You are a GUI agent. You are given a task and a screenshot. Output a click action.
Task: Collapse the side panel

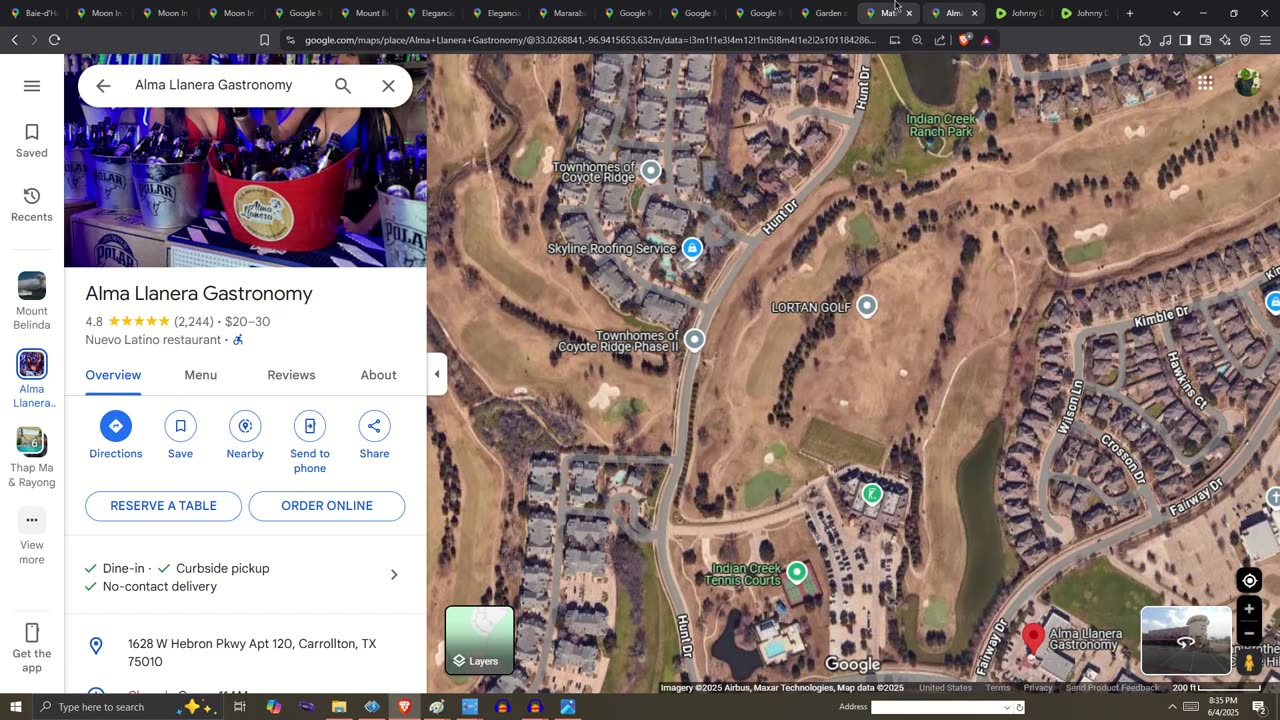point(437,374)
